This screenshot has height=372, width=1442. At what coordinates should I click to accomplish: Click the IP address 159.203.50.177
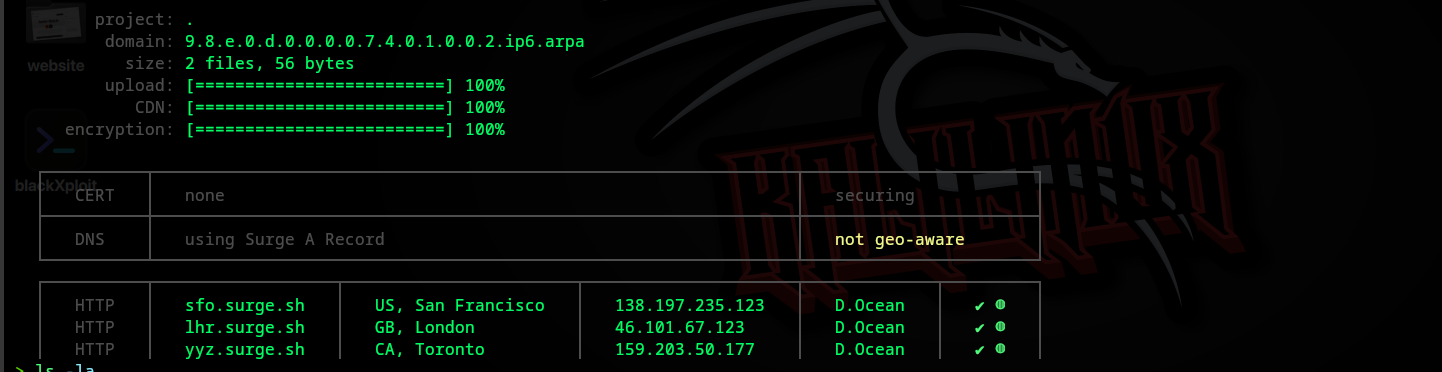click(x=685, y=350)
